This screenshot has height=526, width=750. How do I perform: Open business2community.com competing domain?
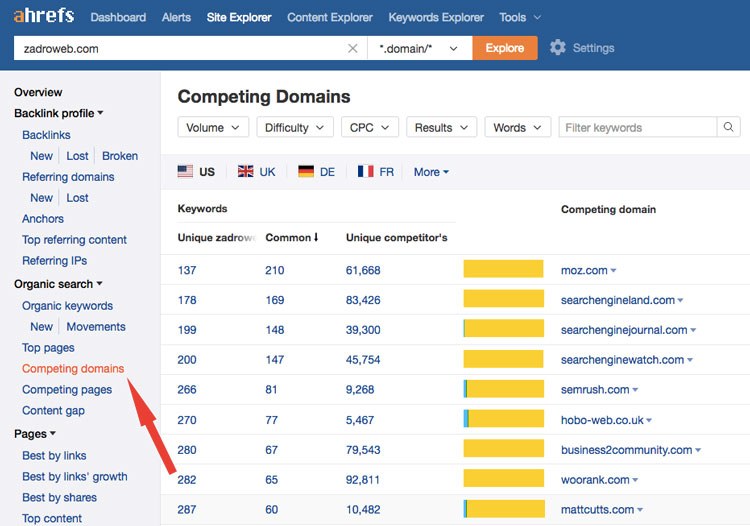626,450
